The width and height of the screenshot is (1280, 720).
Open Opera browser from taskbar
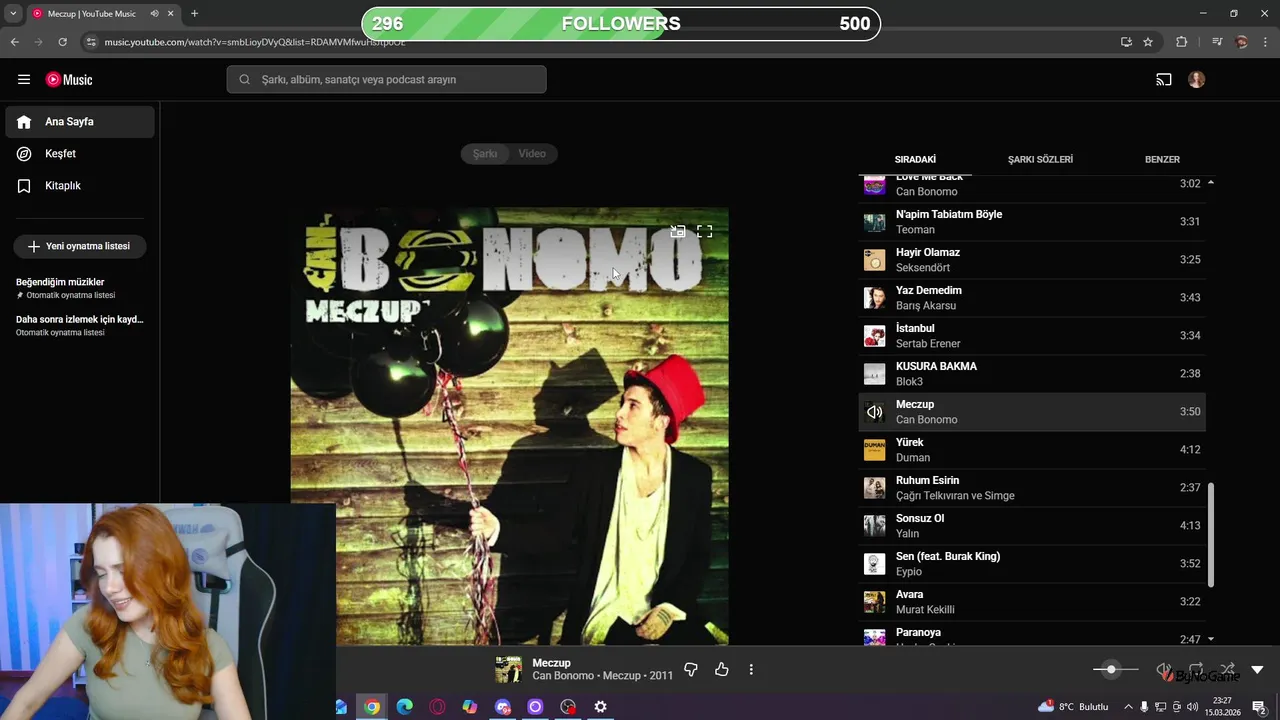[437, 707]
